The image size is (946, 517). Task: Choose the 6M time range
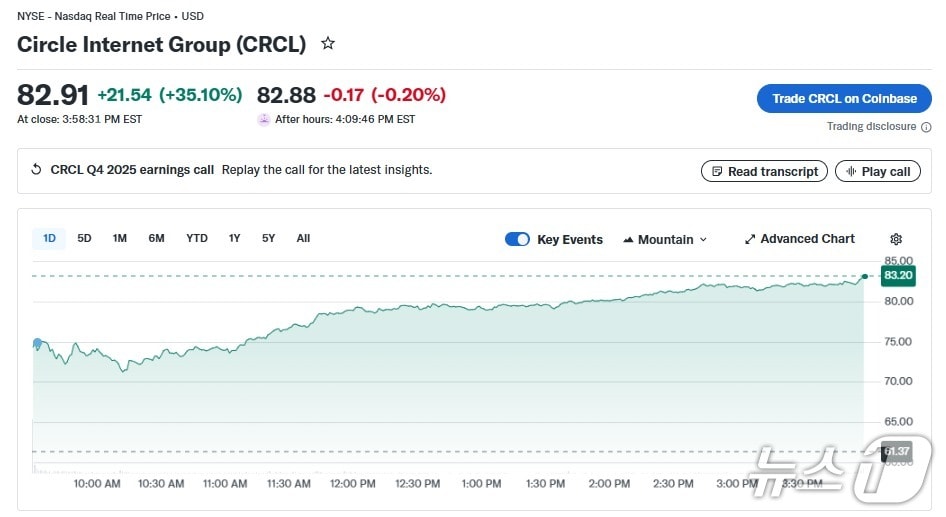point(156,238)
